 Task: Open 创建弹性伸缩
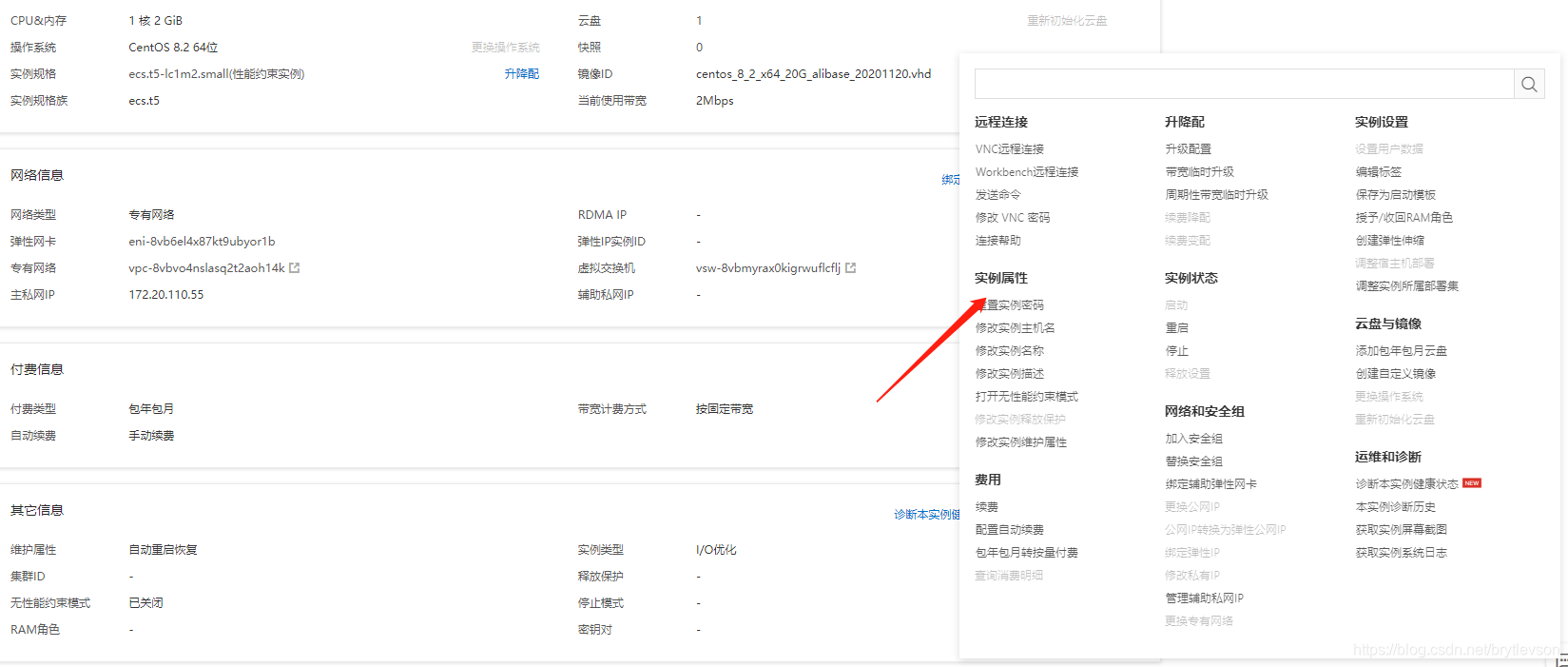[1390, 241]
